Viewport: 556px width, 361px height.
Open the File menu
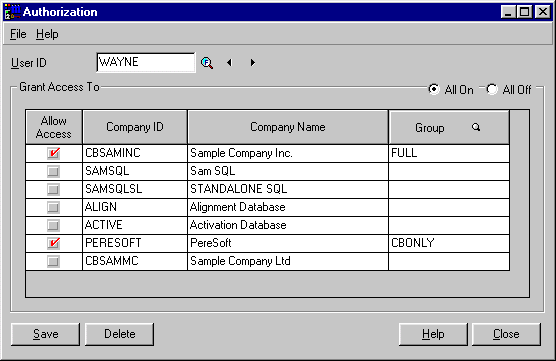click(18, 34)
